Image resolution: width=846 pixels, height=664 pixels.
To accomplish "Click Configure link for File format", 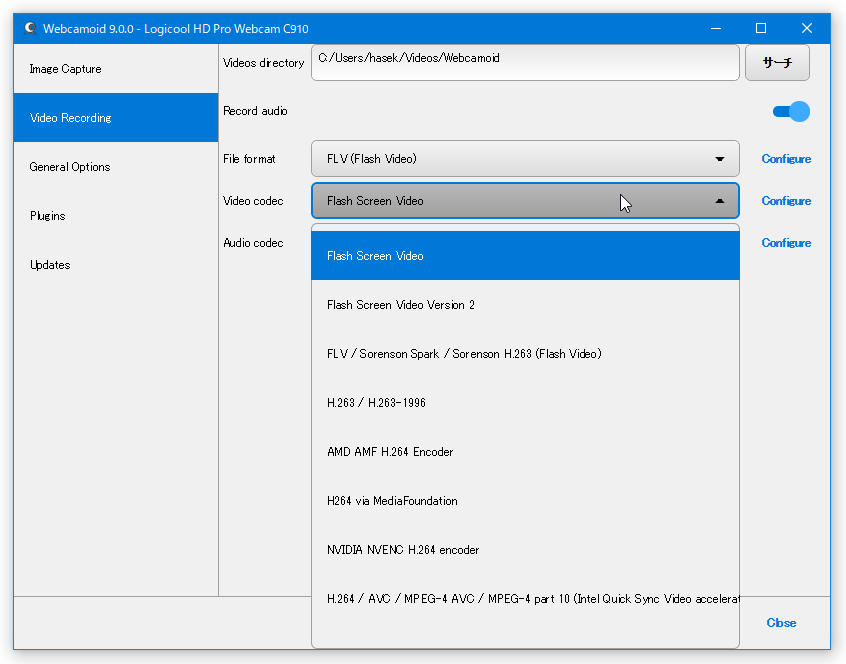I will pos(786,159).
